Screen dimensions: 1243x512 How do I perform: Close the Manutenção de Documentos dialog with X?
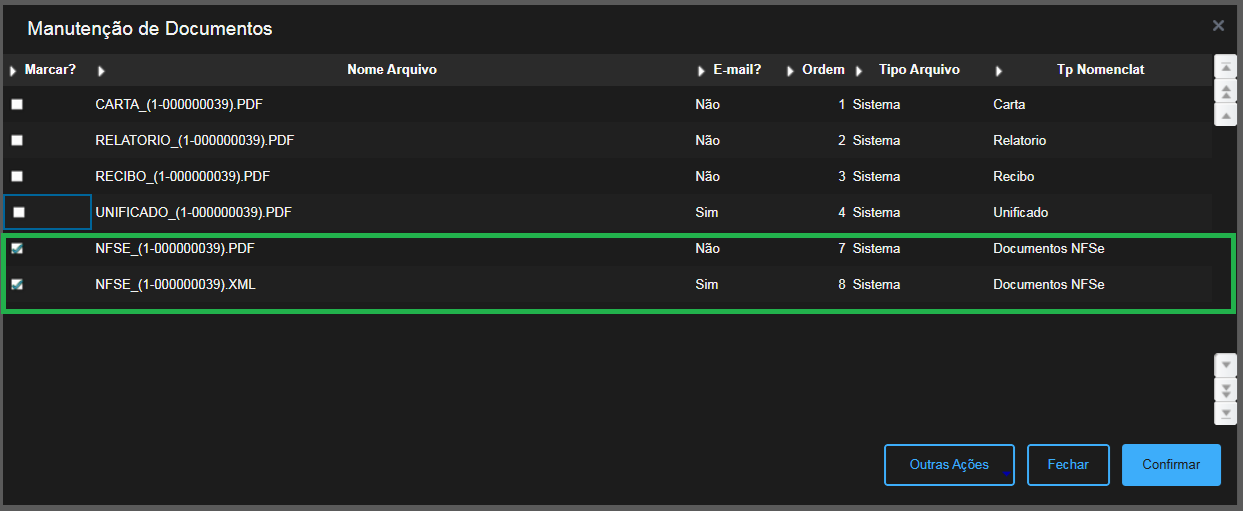(x=1218, y=26)
